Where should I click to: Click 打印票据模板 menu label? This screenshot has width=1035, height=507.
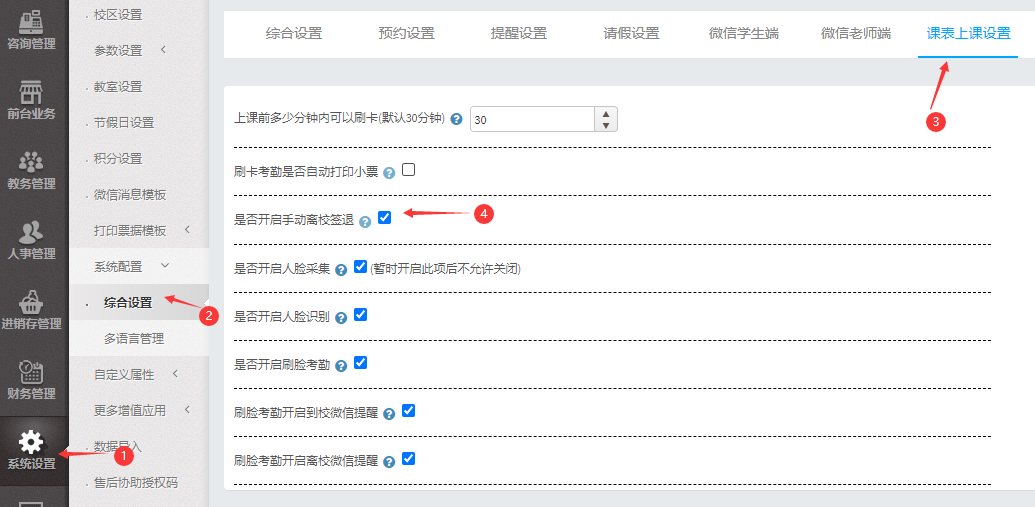point(130,230)
